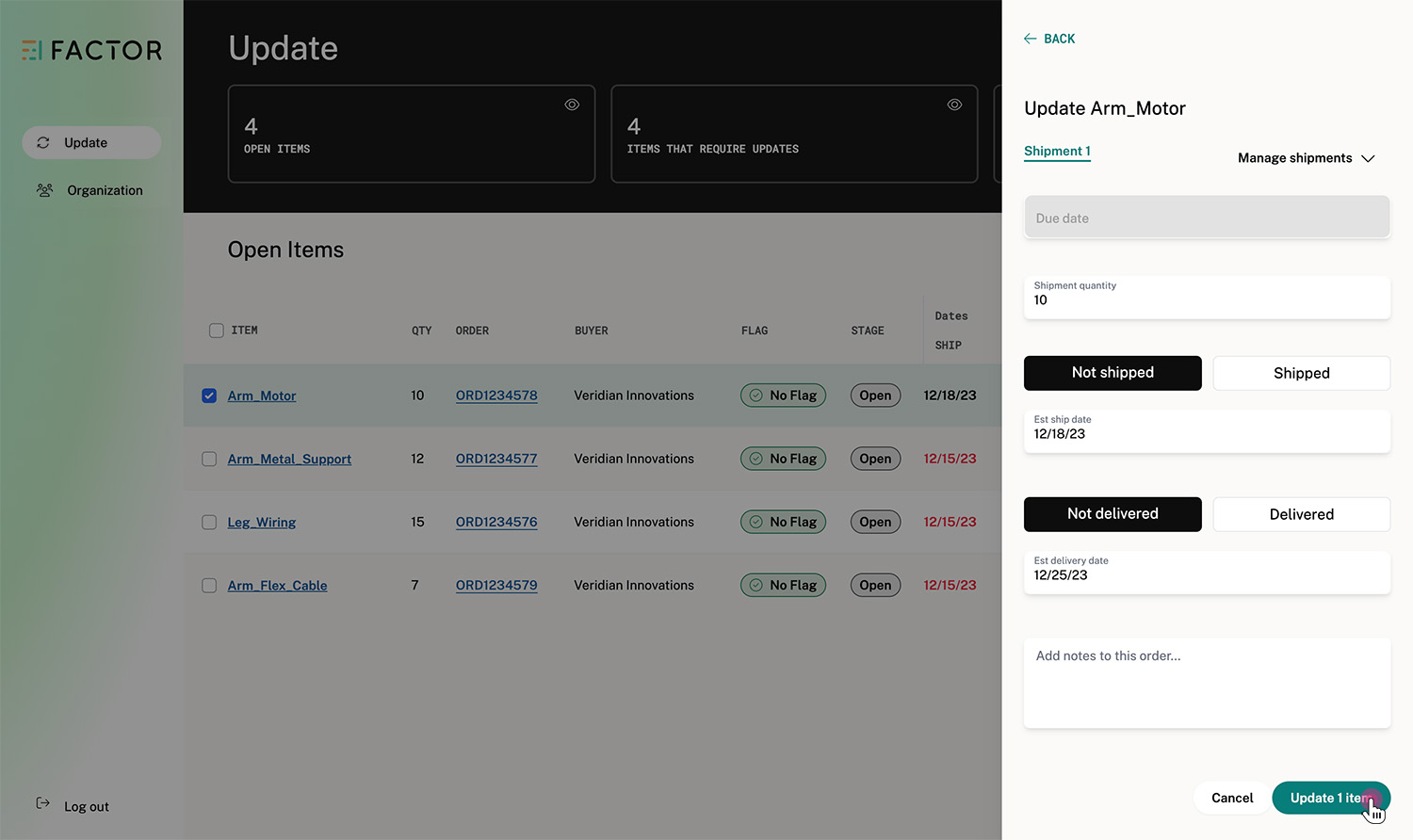Uncheck the Arm_Motor row checkbox
The image size is (1413, 840).
click(209, 396)
